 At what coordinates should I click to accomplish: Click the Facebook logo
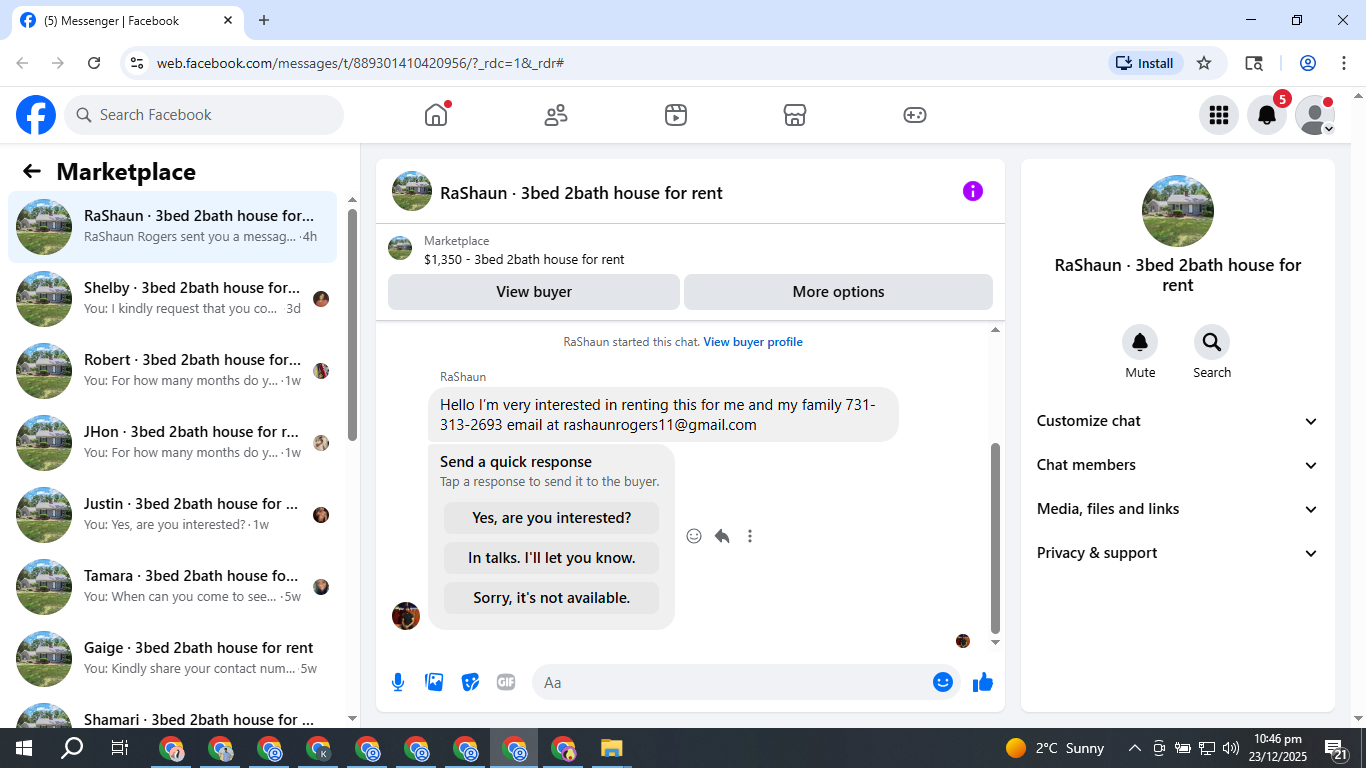pyautogui.click(x=36, y=115)
